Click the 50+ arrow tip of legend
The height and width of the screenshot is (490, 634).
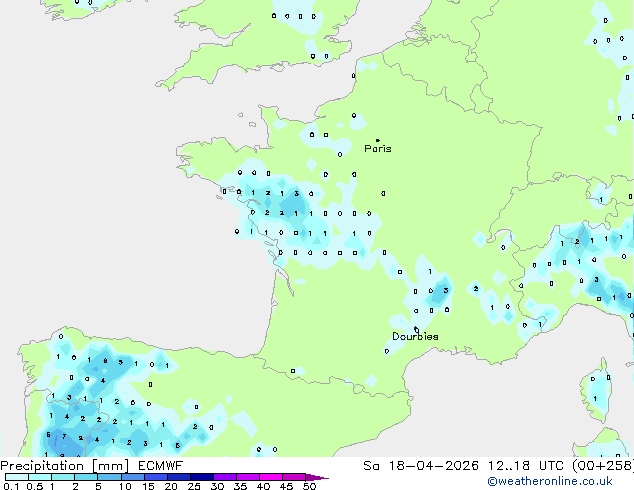point(319,477)
